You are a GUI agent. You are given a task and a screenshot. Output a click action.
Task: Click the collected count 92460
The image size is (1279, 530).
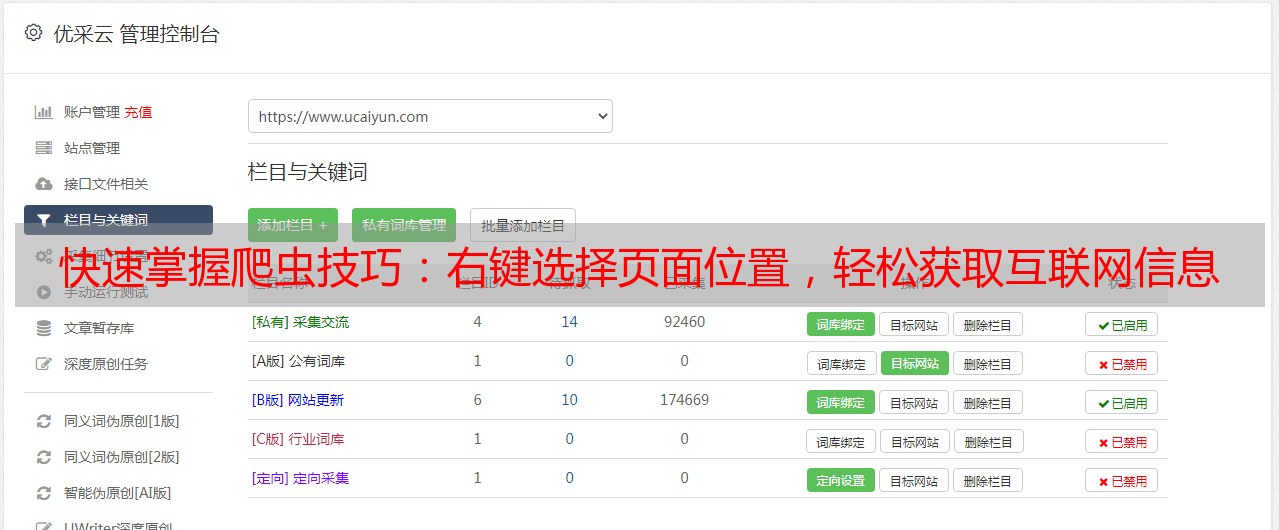pyautogui.click(x=684, y=322)
